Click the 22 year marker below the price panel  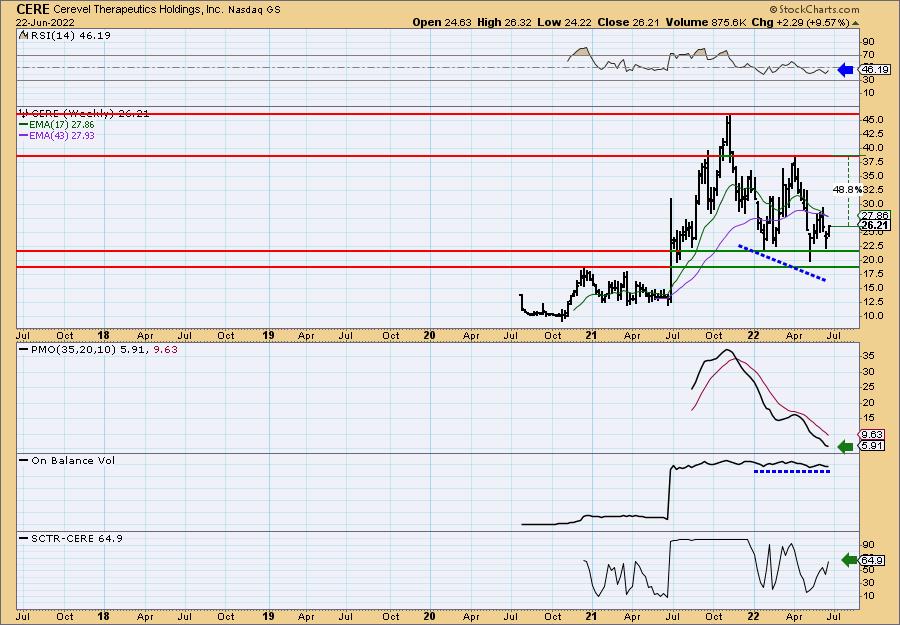(753, 335)
